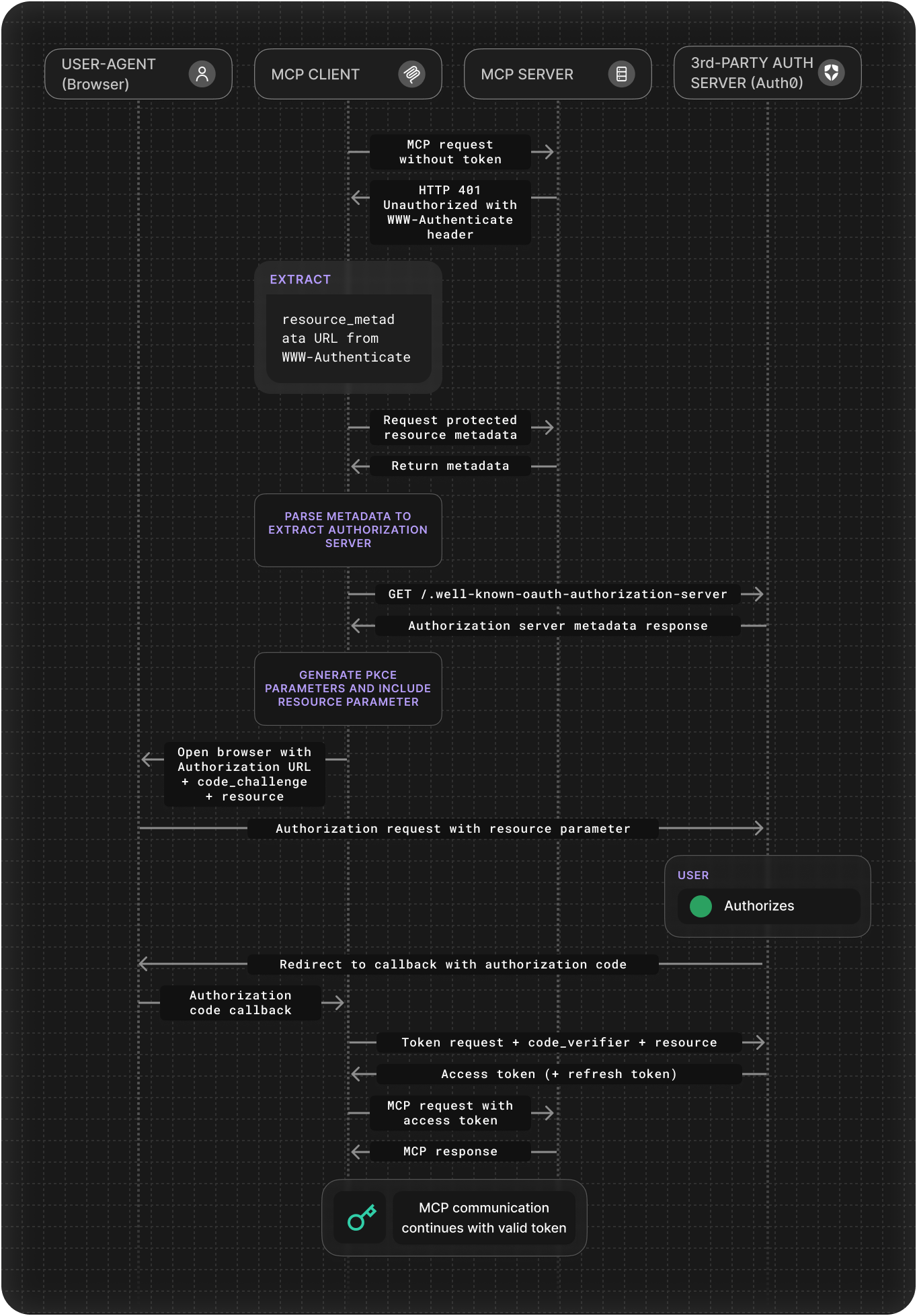Click the 'Authorization code callback' label
Image resolution: width=917 pixels, height=1316 pixels.
241,1003
